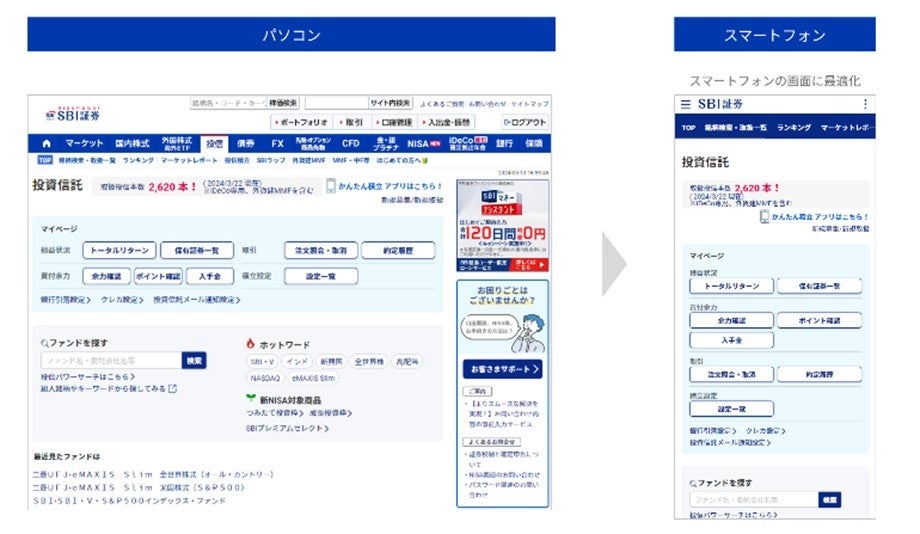
Task: Click 設定一覧 button on PC view
Action: coord(321,276)
